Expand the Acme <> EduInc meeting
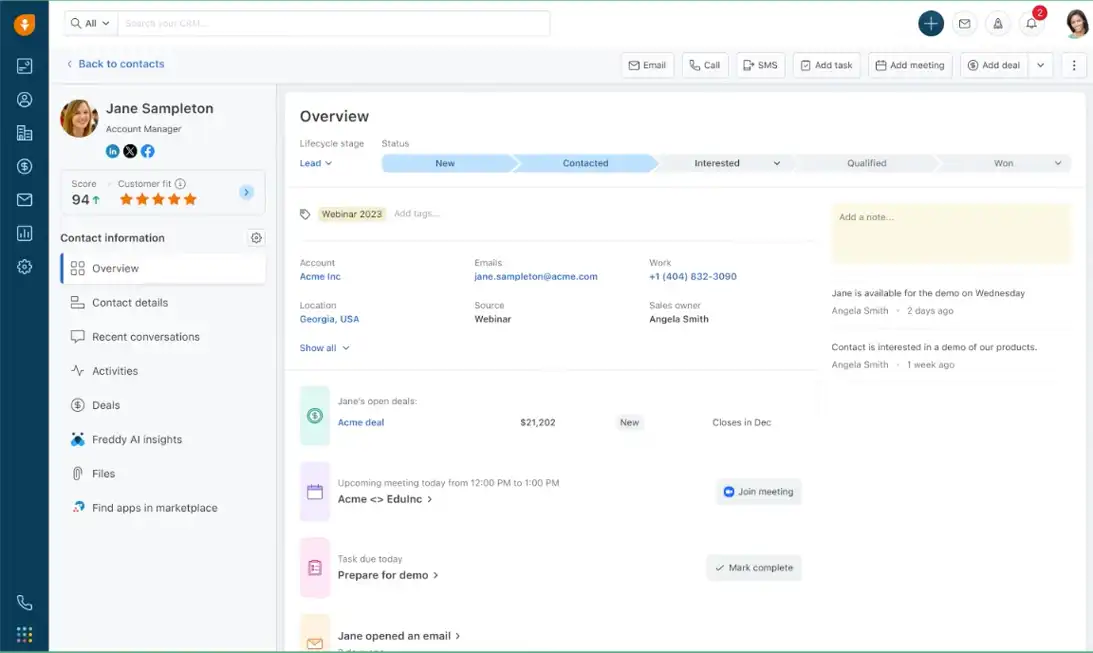 click(x=385, y=499)
